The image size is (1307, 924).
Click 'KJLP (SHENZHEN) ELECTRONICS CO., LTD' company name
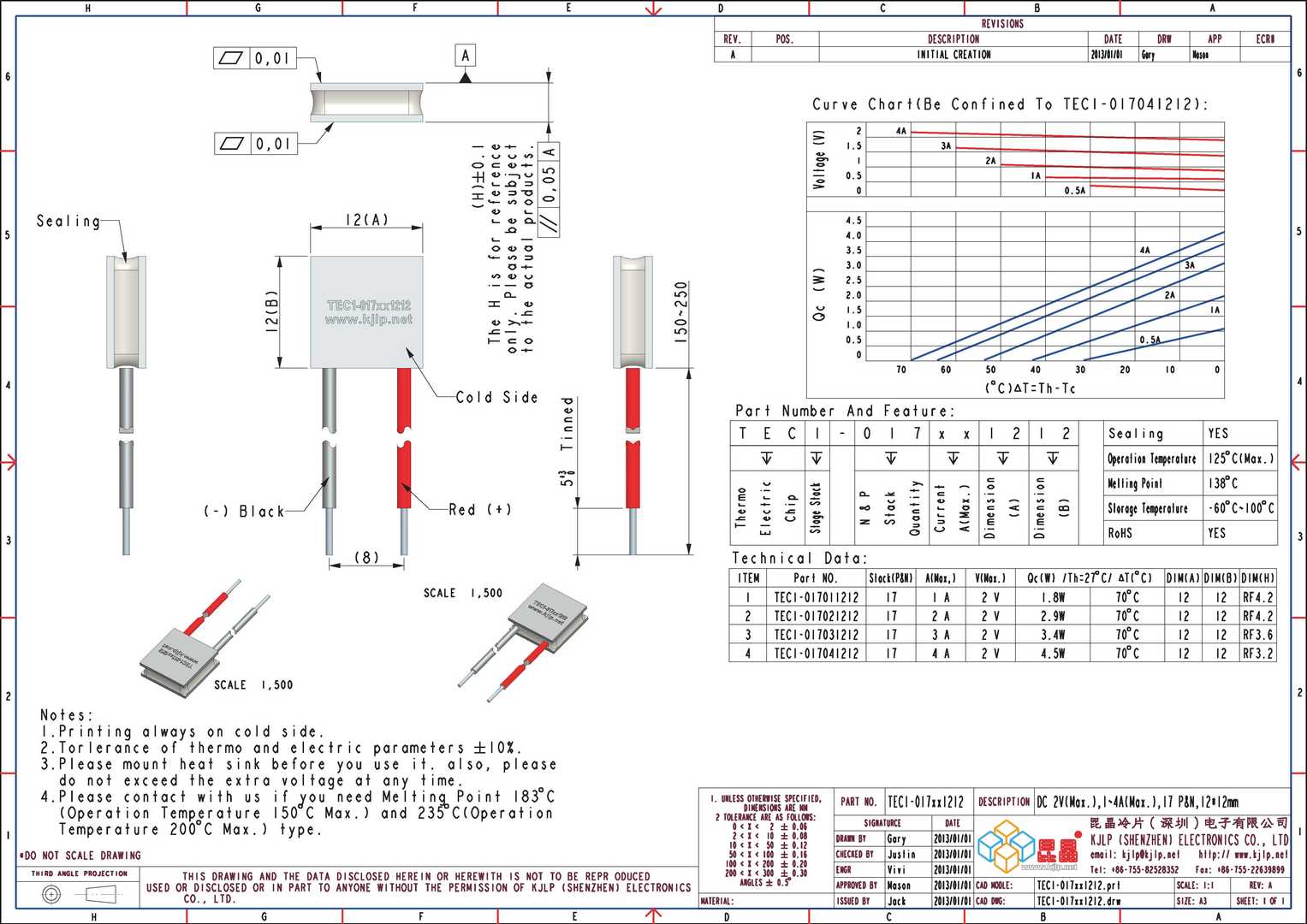click(x=1189, y=840)
